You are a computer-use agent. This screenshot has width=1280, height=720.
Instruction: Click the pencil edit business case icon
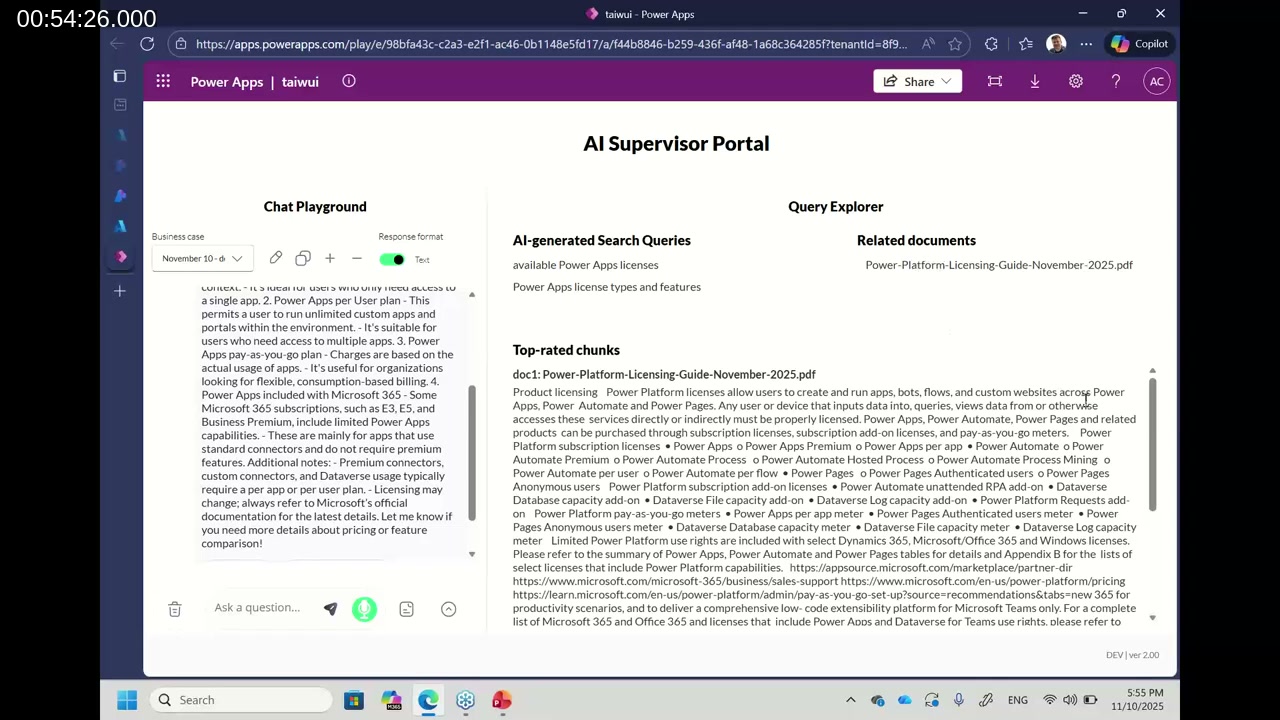[276, 259]
